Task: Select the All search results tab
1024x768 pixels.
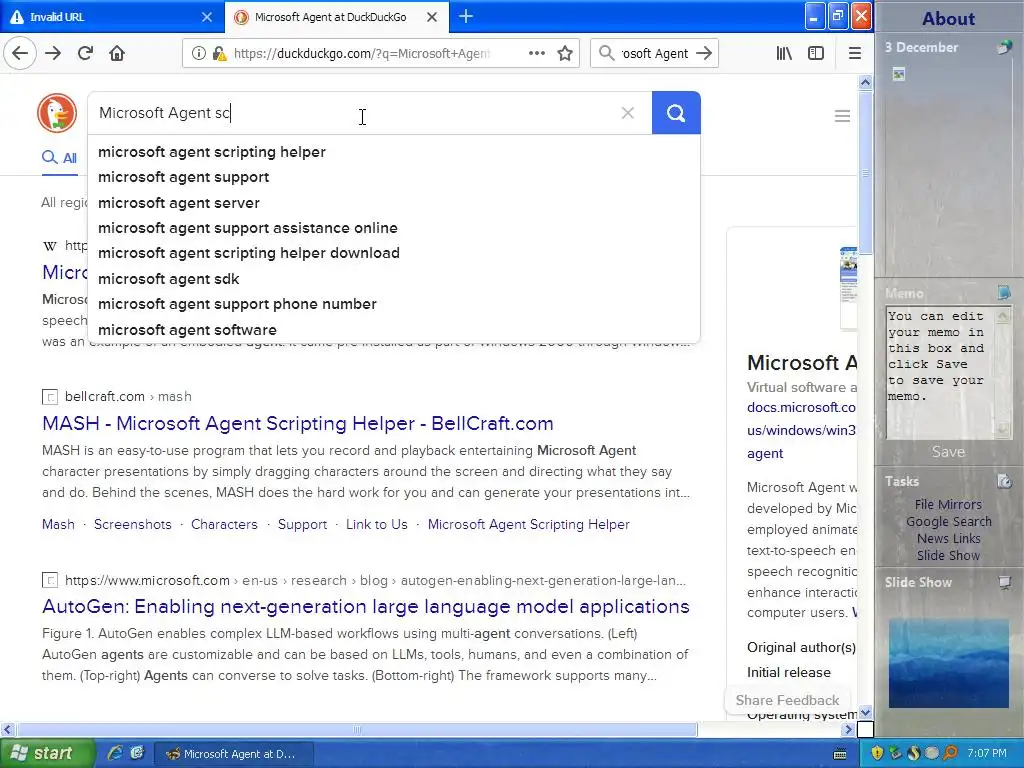Action: click(59, 157)
